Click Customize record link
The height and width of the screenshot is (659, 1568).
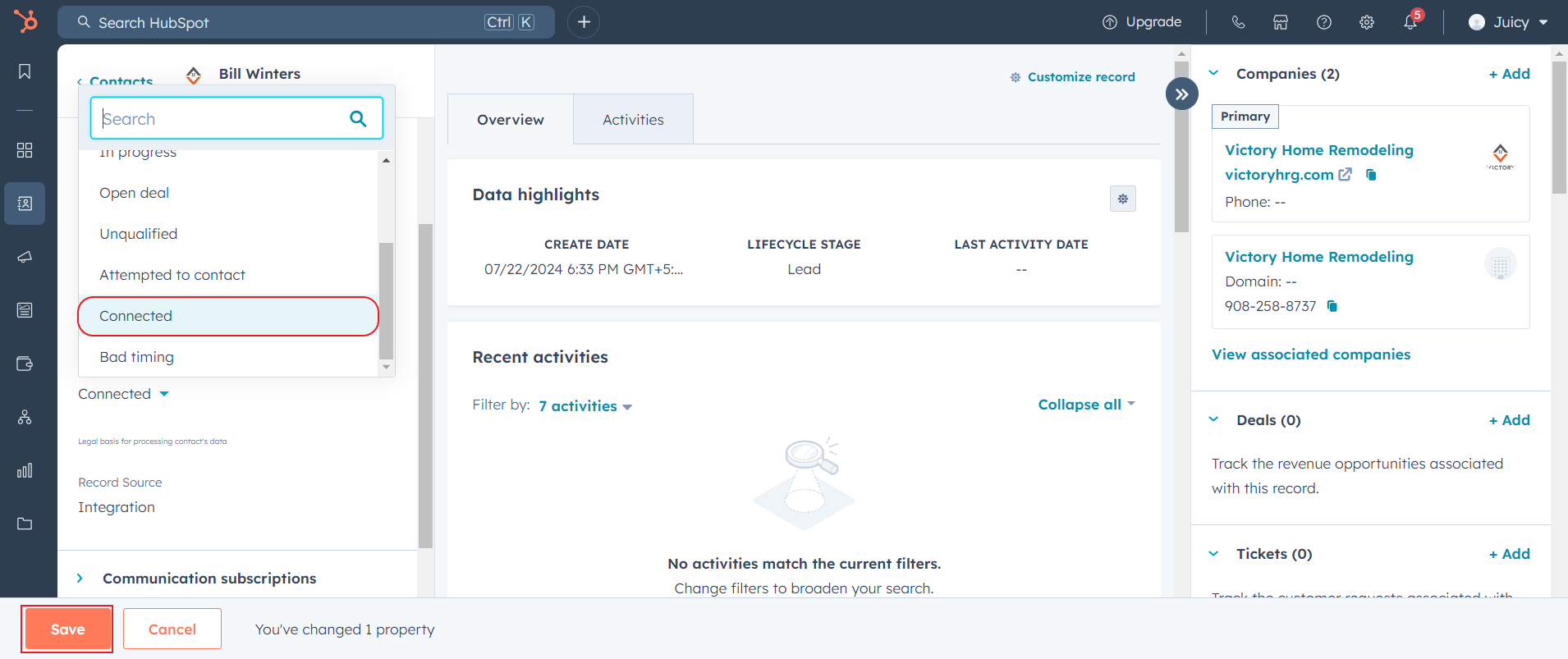pos(1072,77)
